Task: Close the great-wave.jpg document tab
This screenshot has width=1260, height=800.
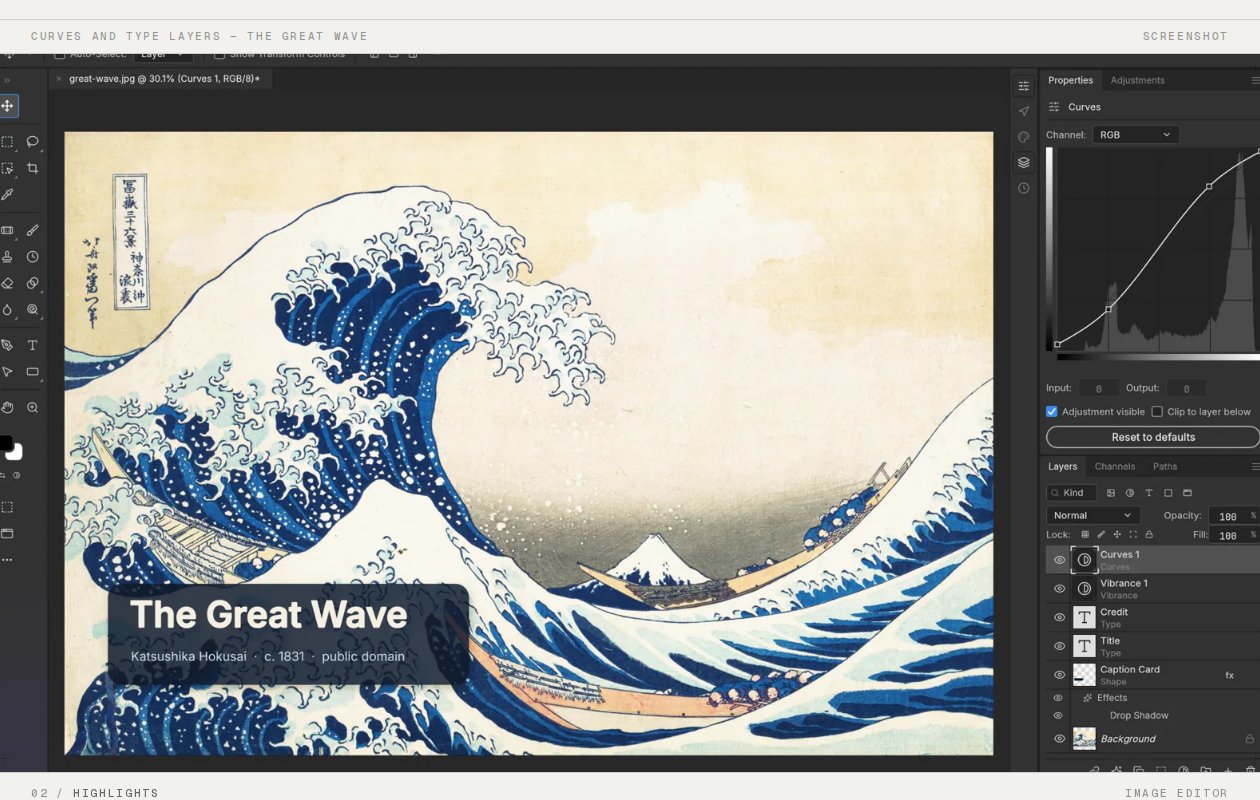Action: point(59,79)
